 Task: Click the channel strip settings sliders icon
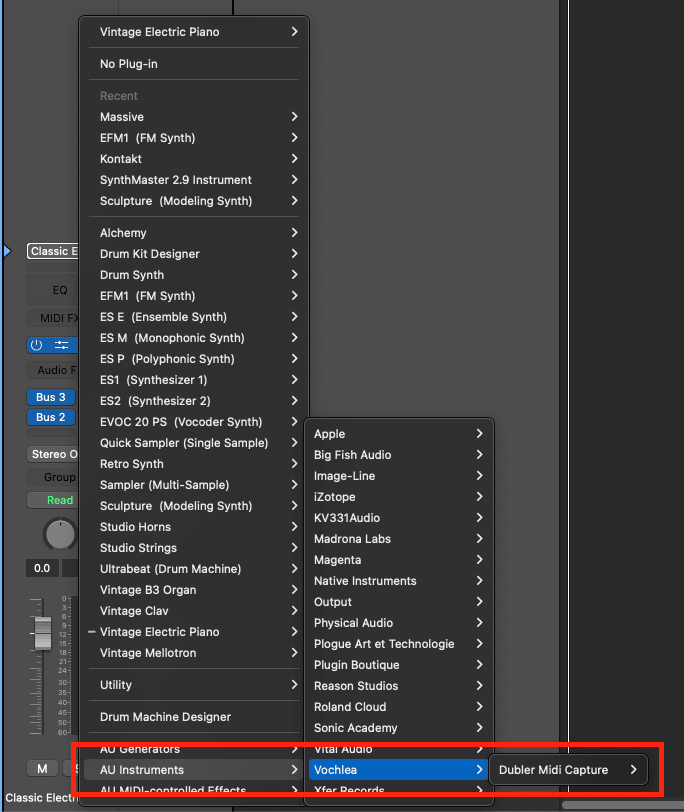click(63, 343)
